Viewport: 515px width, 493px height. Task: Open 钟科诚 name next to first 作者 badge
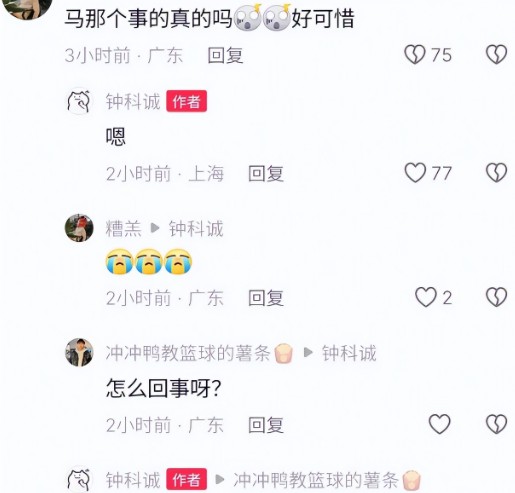[133, 101]
